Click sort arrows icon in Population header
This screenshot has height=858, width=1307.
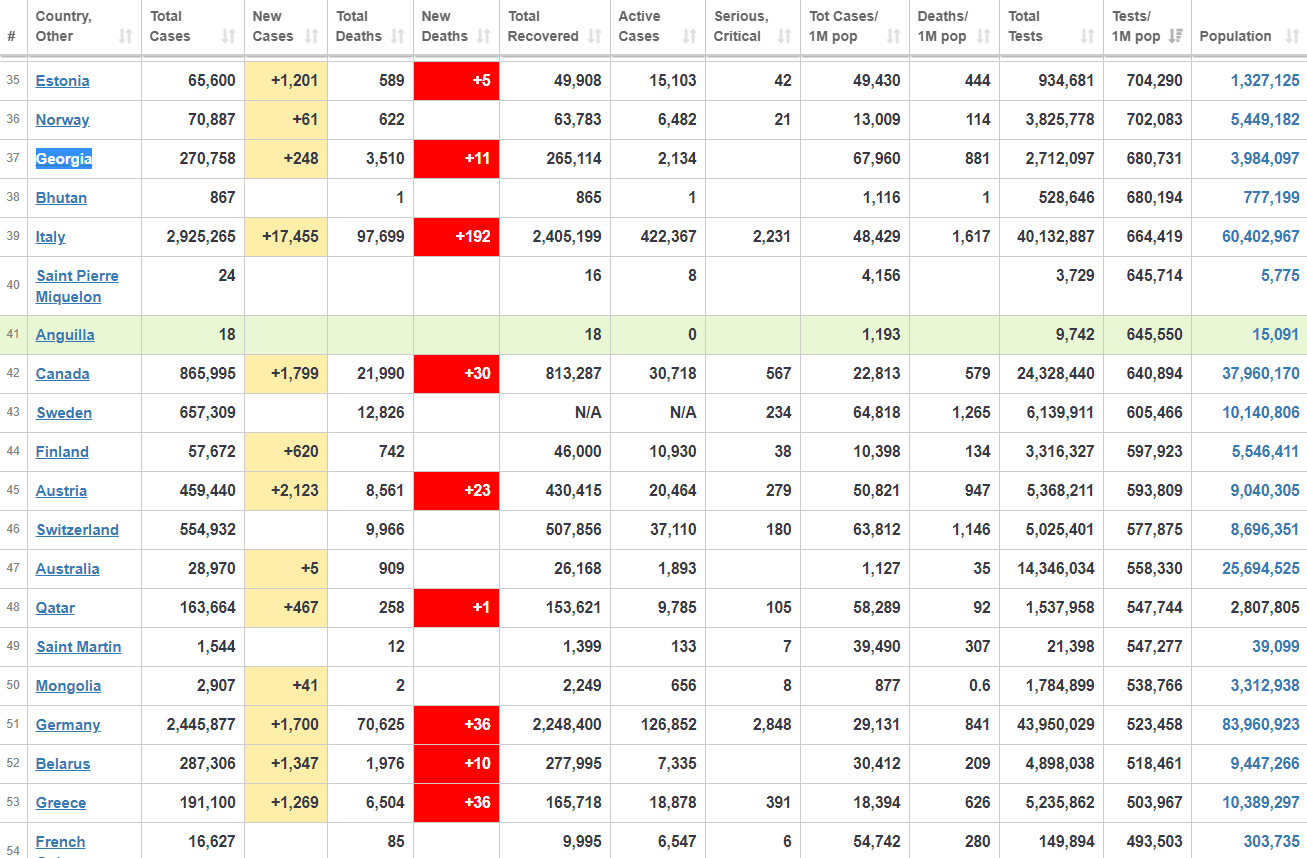click(1289, 36)
